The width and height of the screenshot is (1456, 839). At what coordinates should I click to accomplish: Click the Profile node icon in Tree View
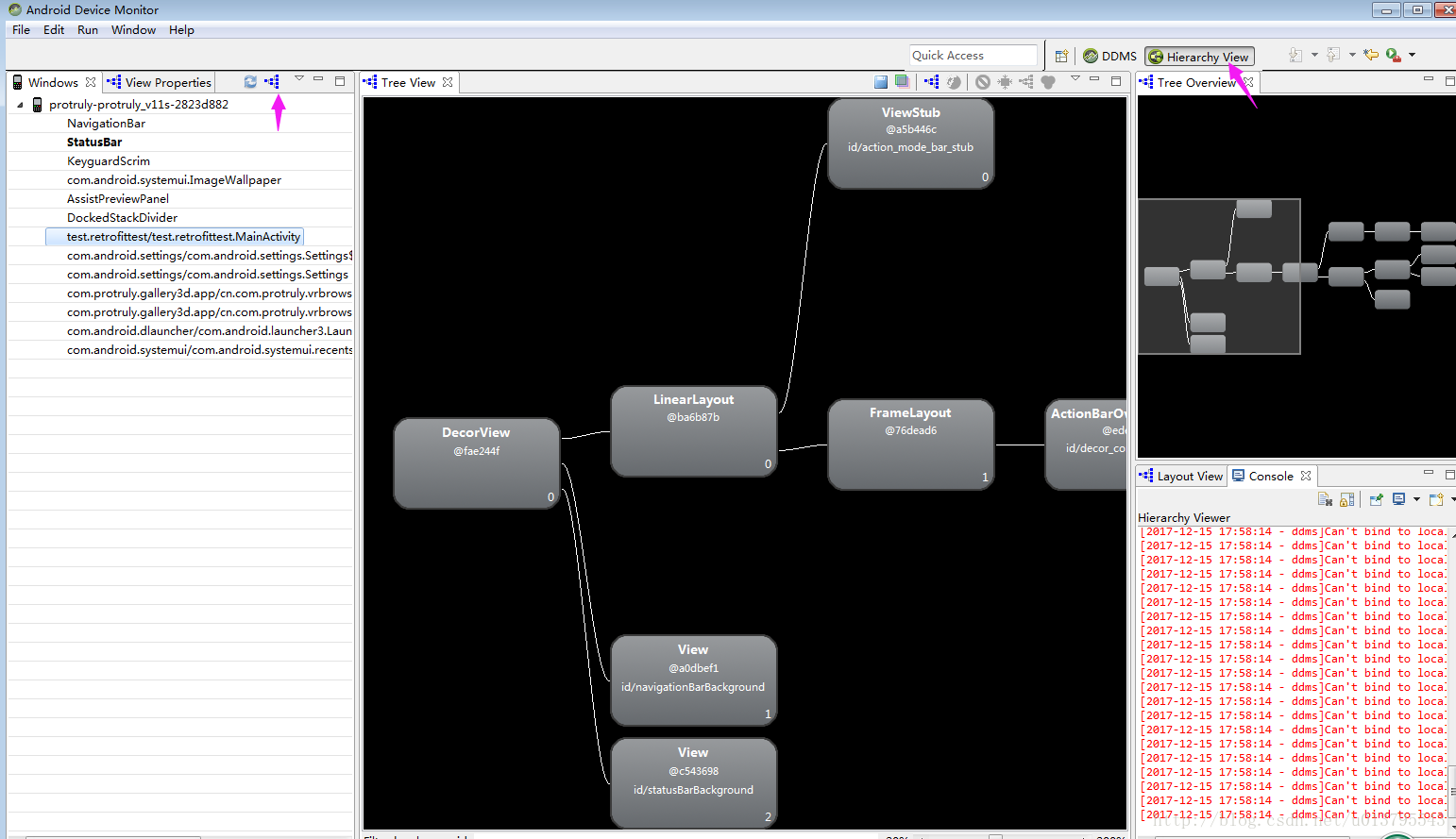pos(1048,82)
